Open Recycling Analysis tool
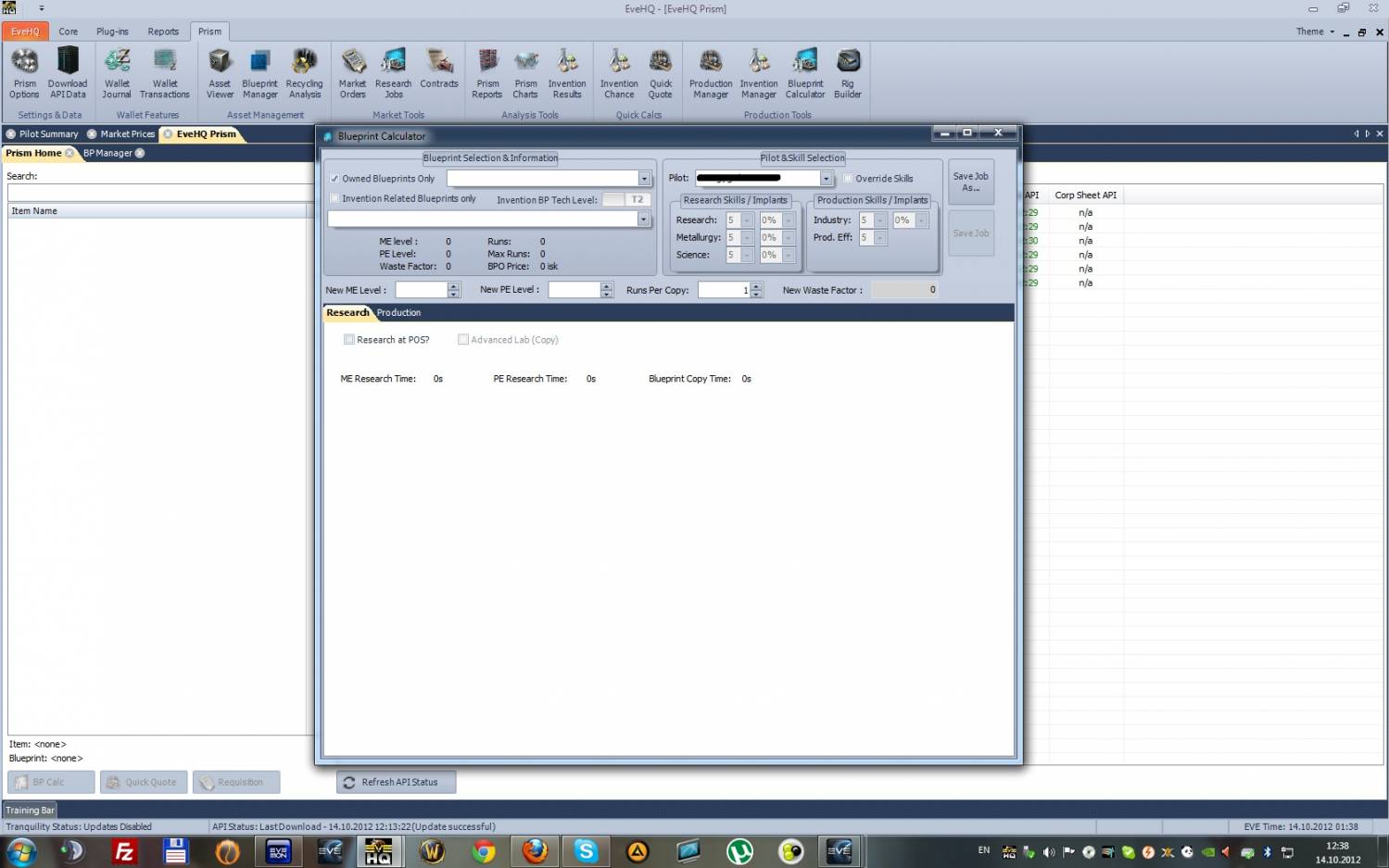 coord(304,73)
